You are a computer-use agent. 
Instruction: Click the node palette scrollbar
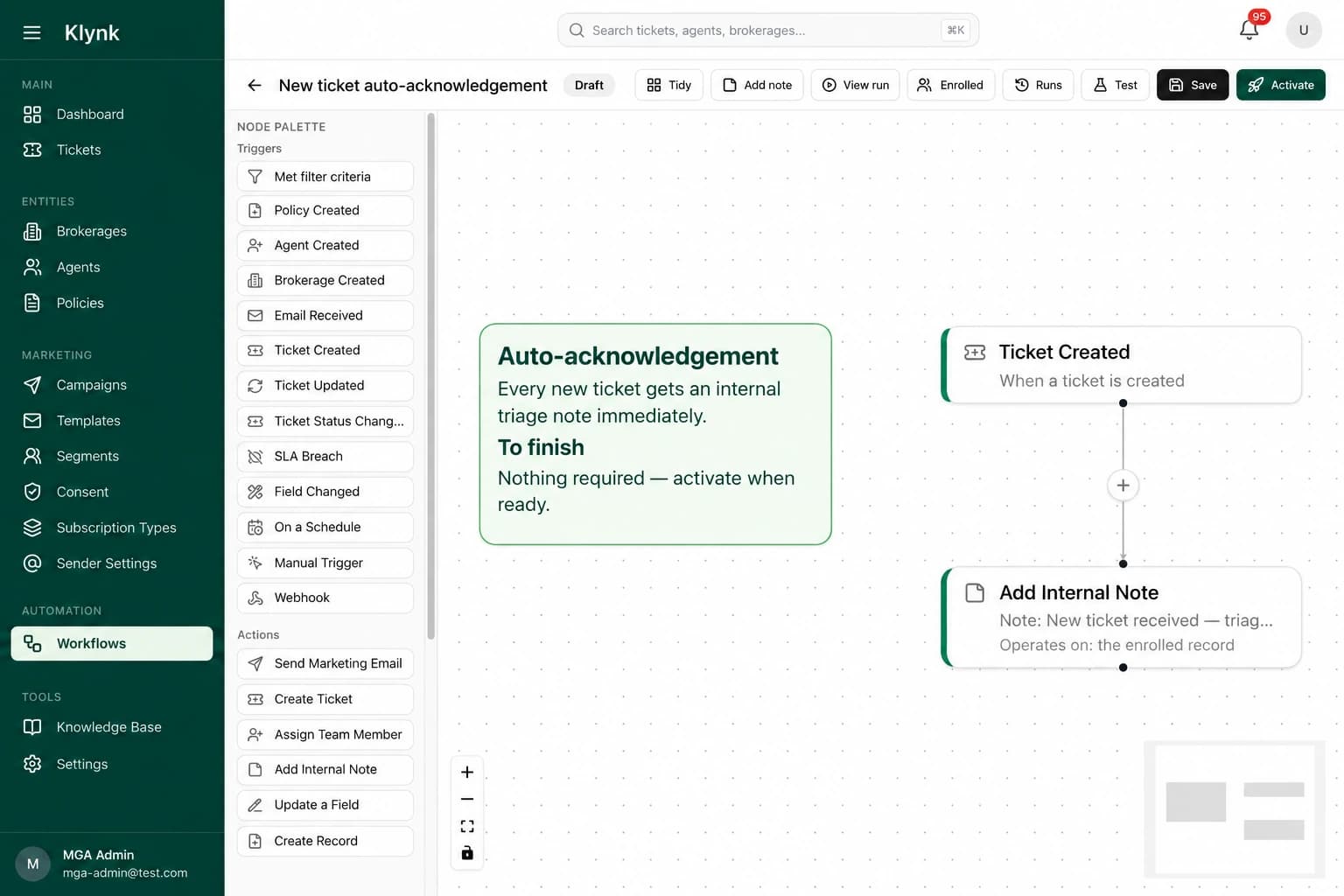430,376
